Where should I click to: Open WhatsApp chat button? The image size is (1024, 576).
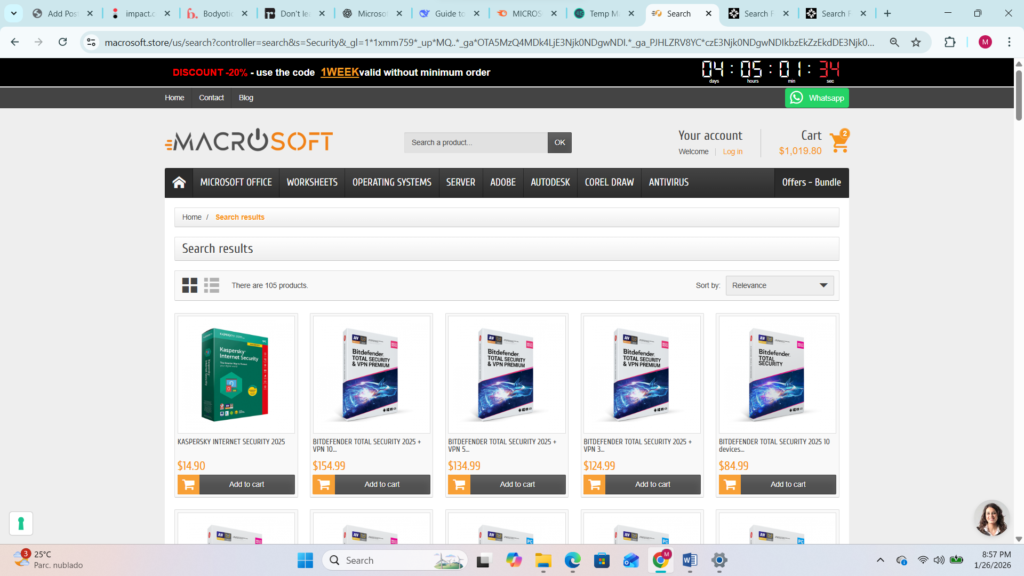point(817,97)
